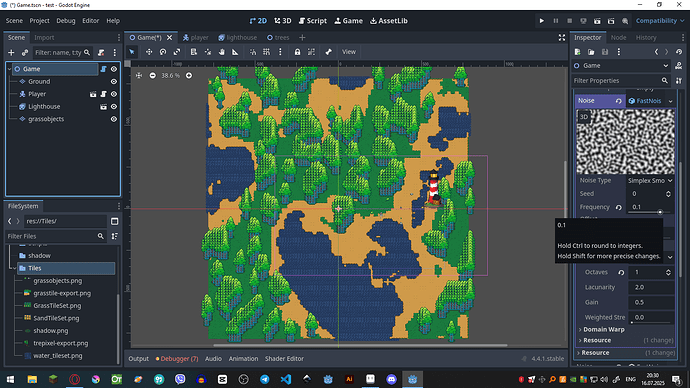Hide the Ground node visibility
The height and width of the screenshot is (388, 690).
(114, 82)
